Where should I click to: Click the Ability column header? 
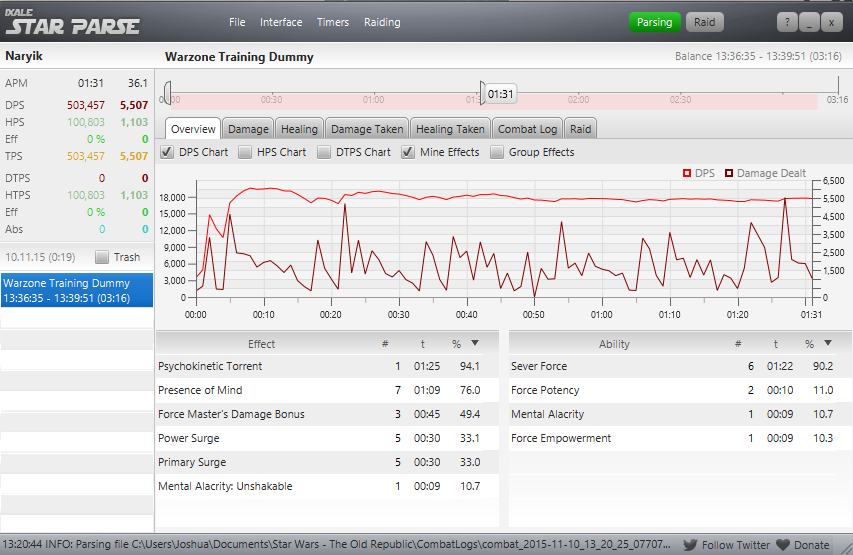[614, 344]
